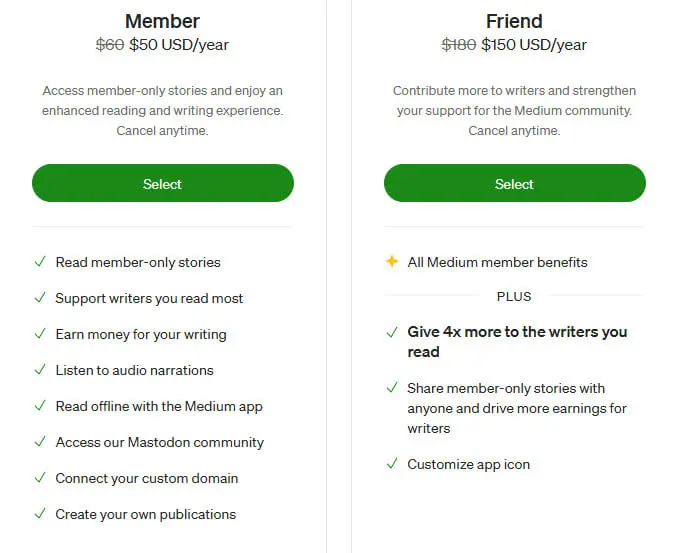The height and width of the screenshot is (553, 677).
Task: Click checkmark next to Create your own publications
Action: pos(40,514)
